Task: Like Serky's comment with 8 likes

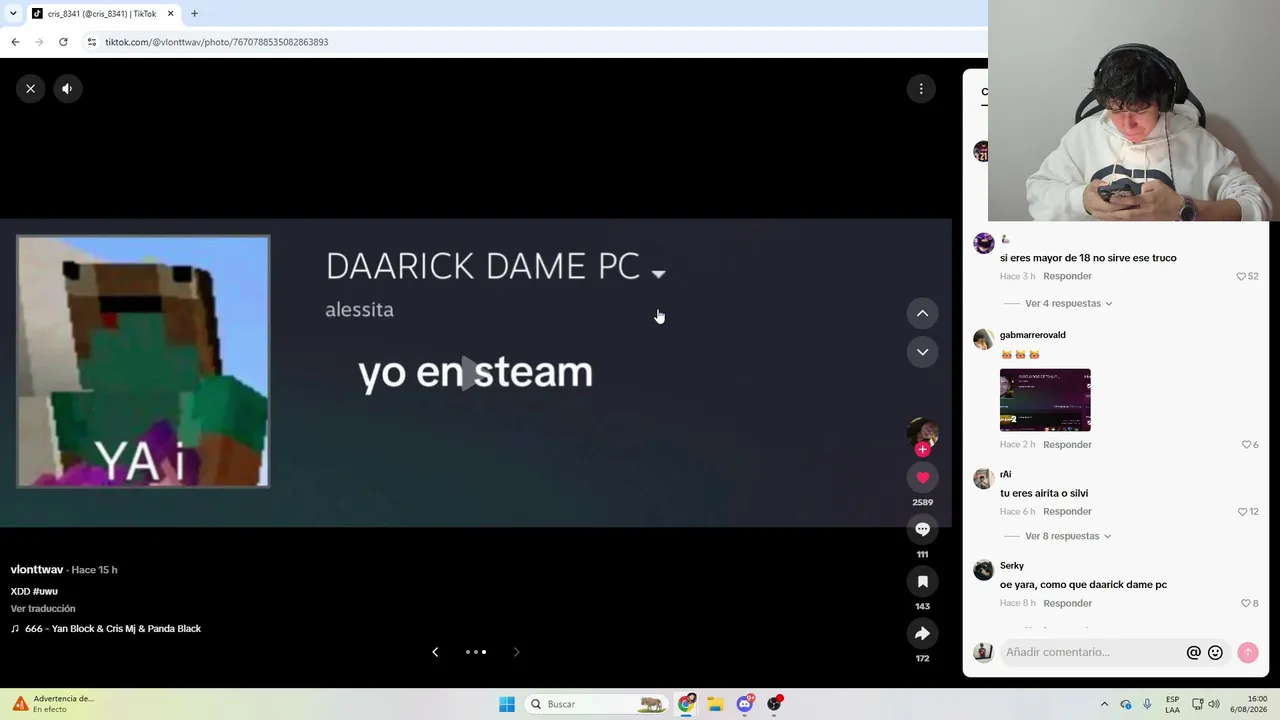Action: point(1246,604)
